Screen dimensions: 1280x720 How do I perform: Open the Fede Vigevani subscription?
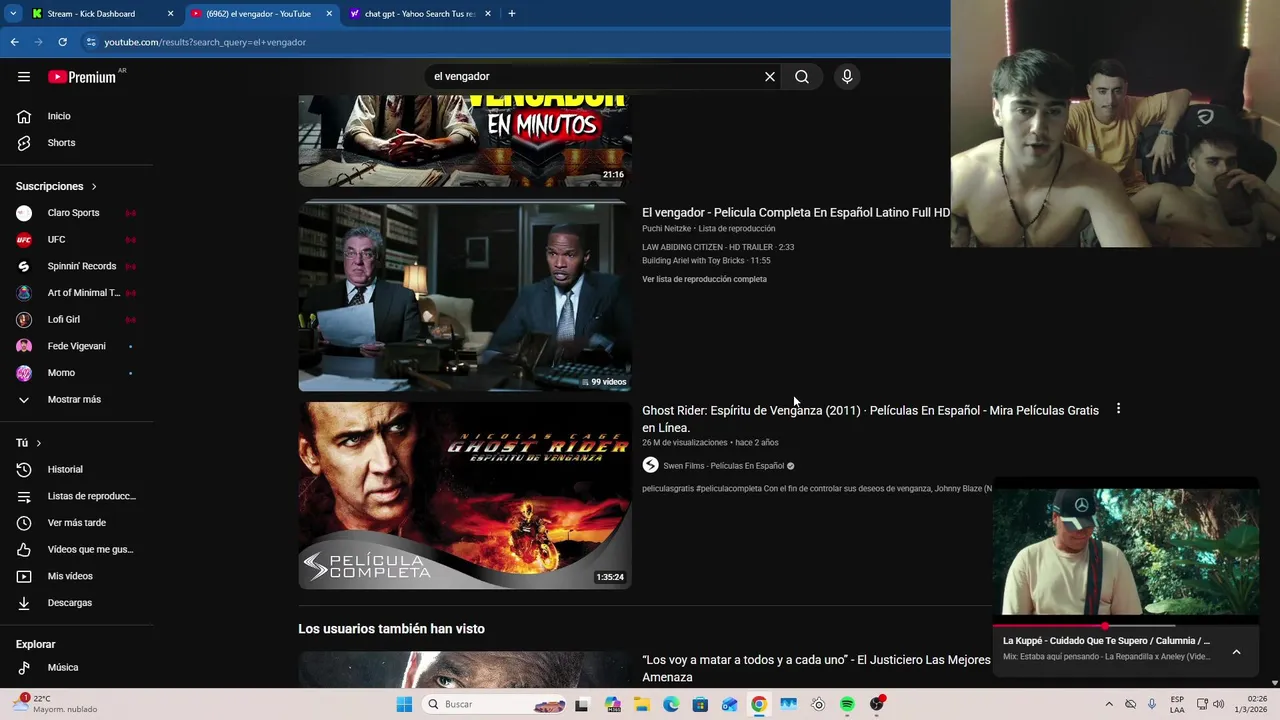[76, 346]
